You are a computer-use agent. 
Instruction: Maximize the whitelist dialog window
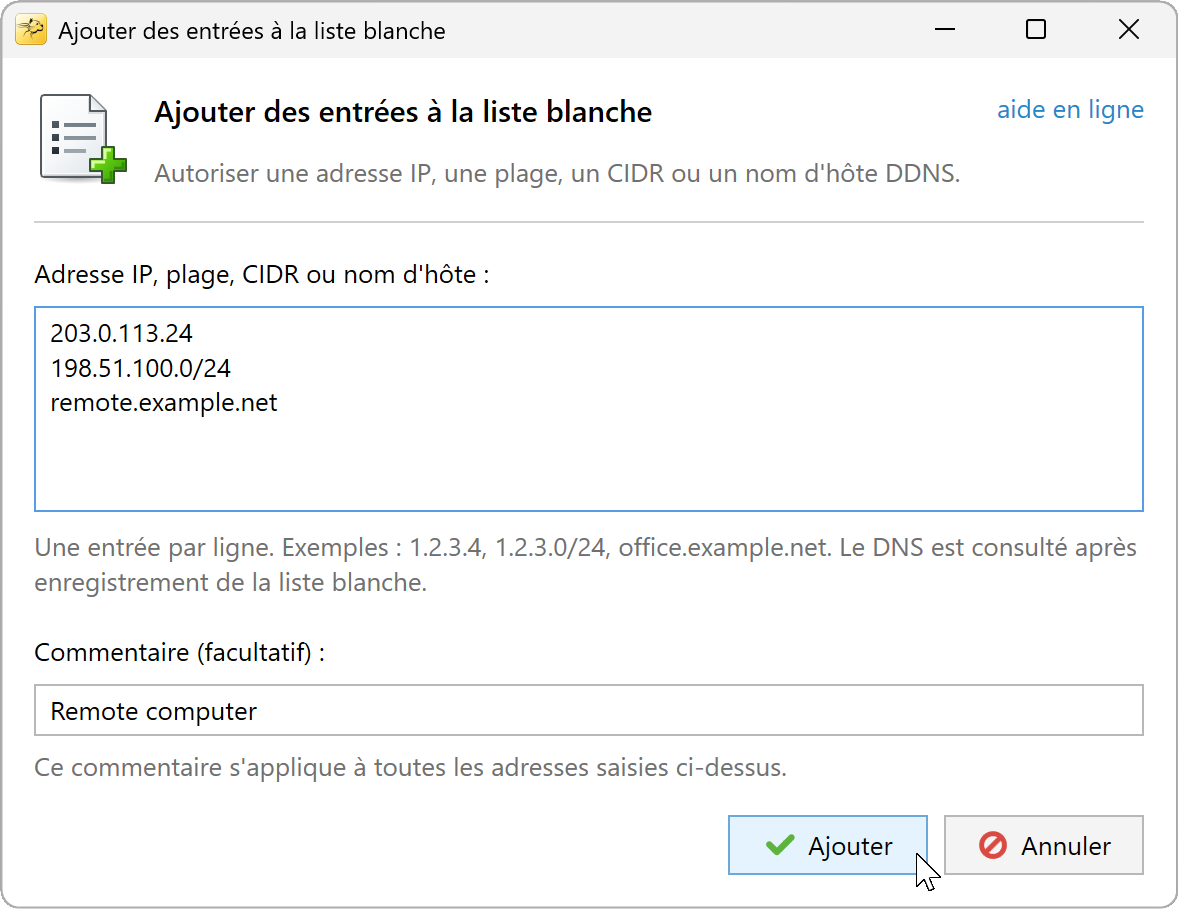tap(1036, 30)
